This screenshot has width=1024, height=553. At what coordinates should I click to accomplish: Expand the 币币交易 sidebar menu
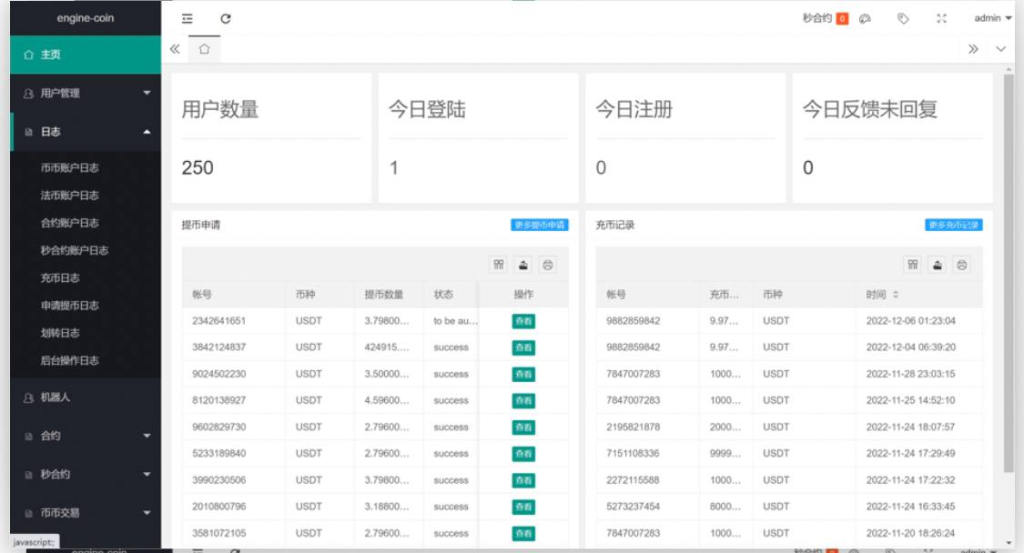point(86,513)
